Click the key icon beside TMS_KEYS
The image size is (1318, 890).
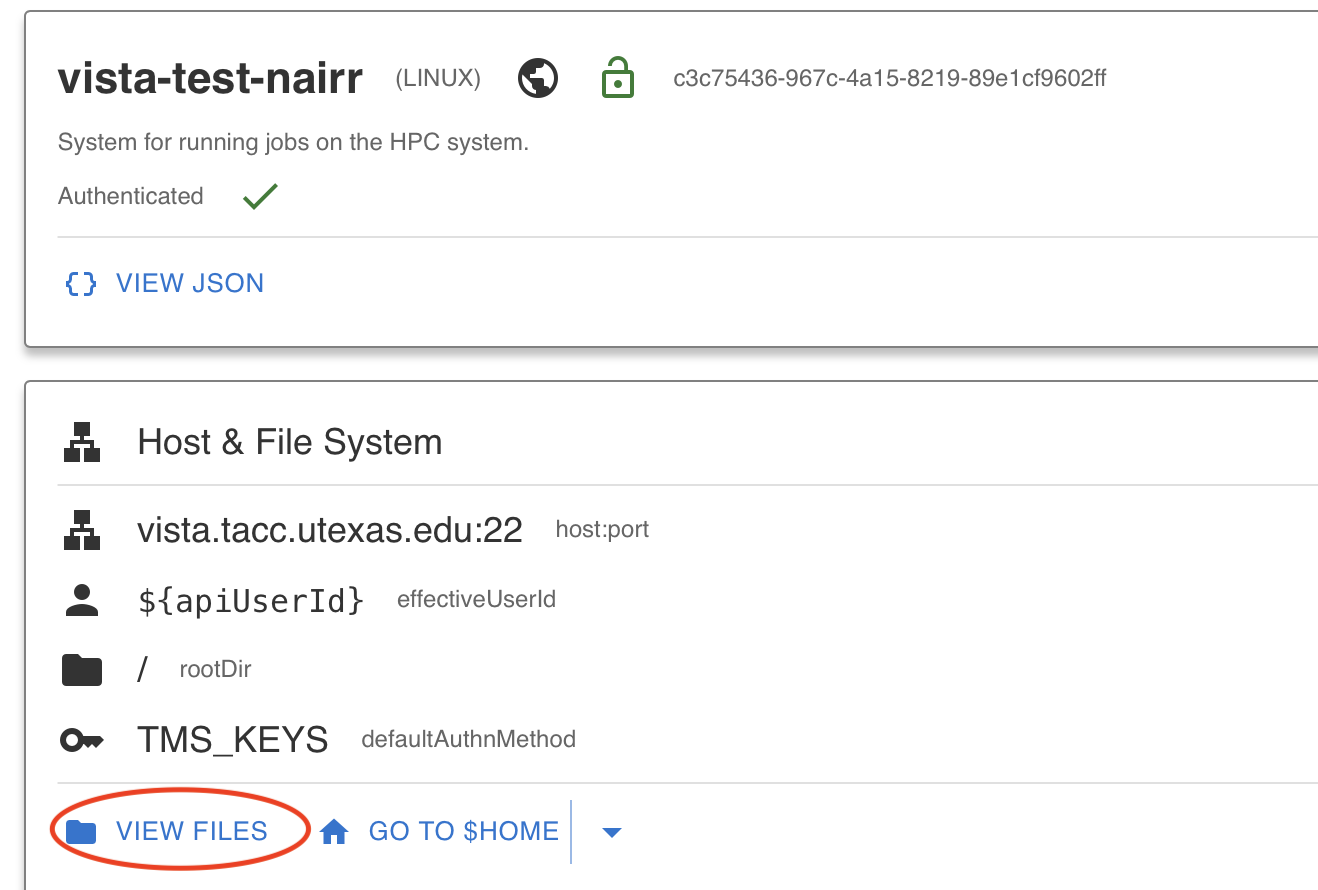(82, 740)
